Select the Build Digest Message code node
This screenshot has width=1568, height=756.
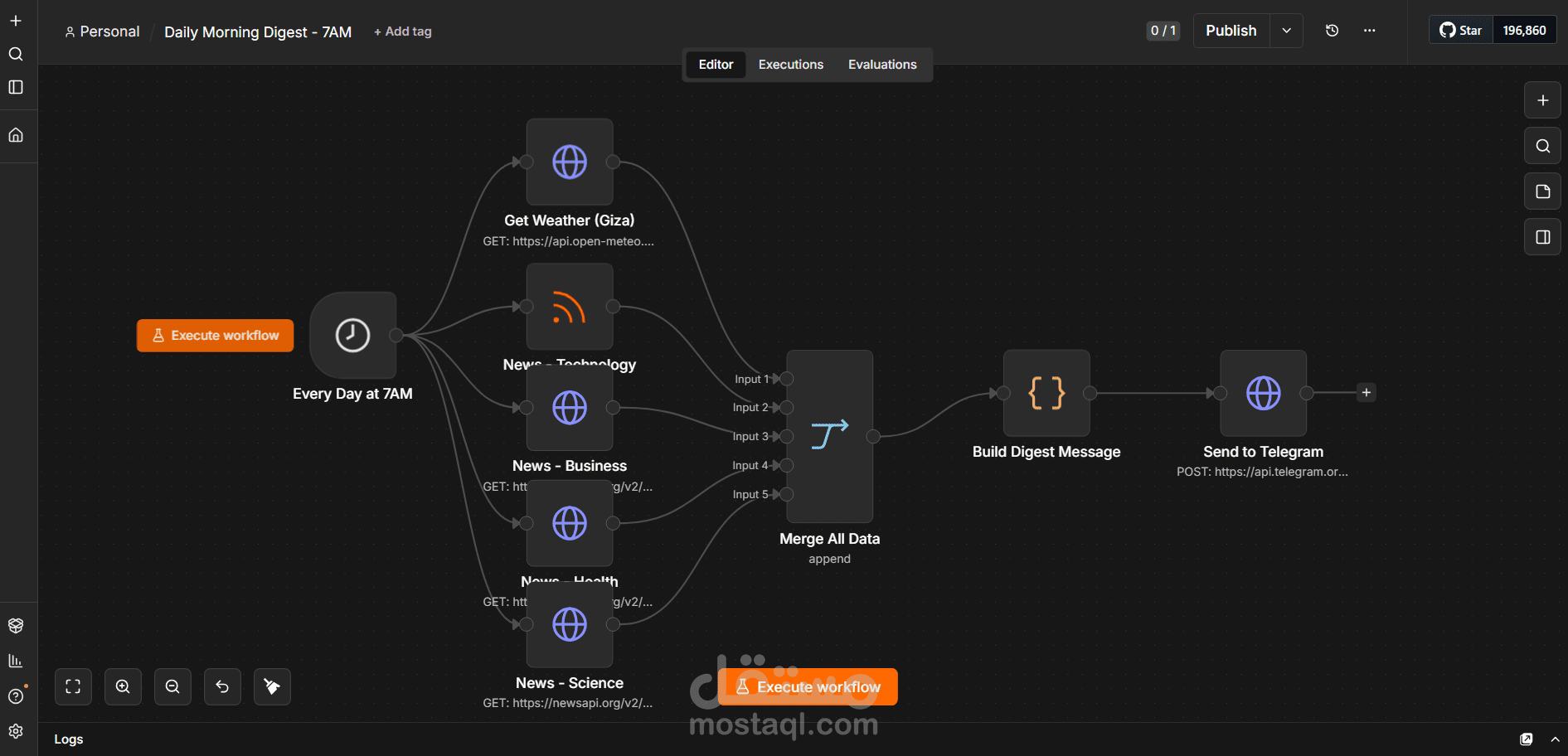1046,393
